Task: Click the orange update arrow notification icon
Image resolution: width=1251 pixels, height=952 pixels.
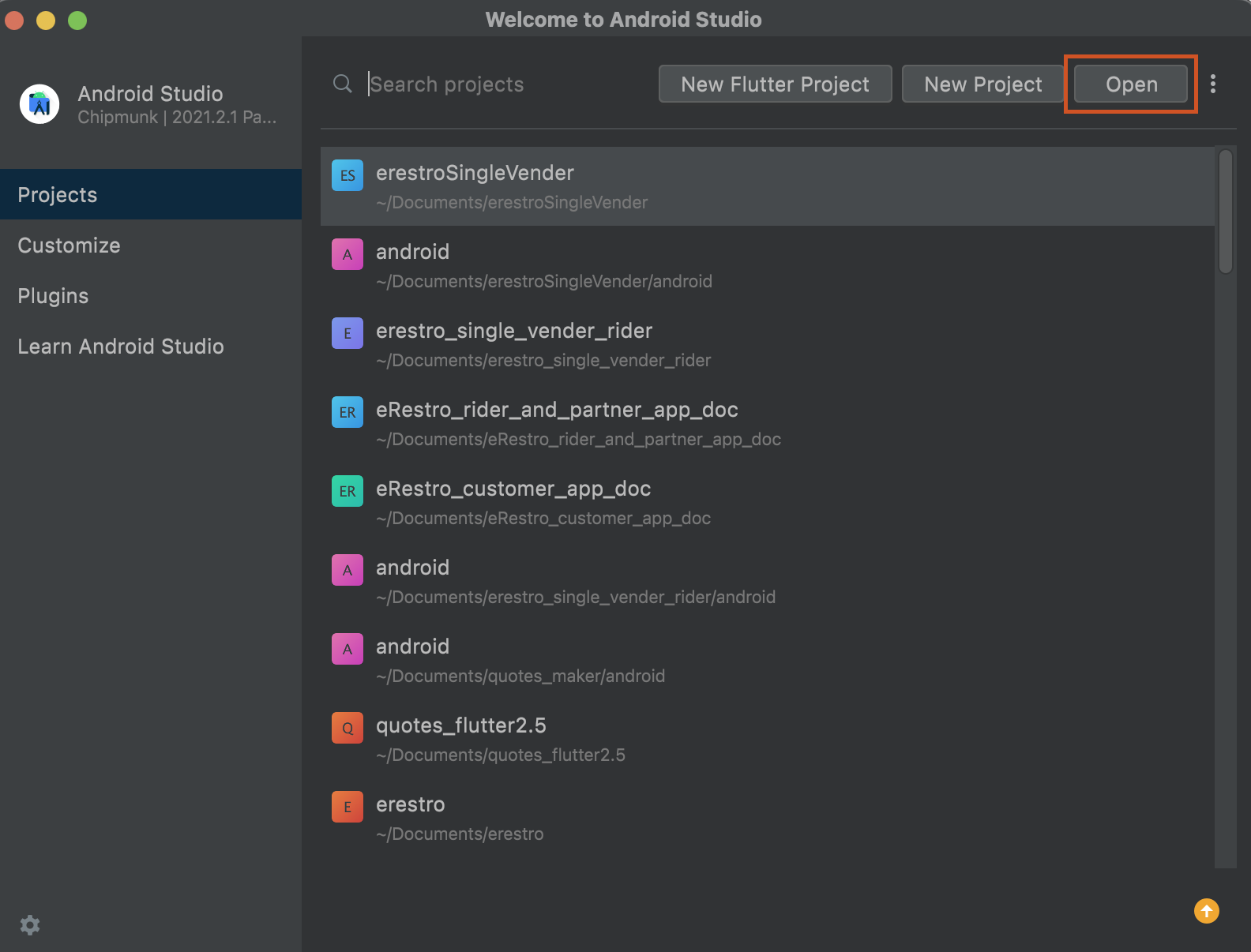Action: pos(1207,911)
